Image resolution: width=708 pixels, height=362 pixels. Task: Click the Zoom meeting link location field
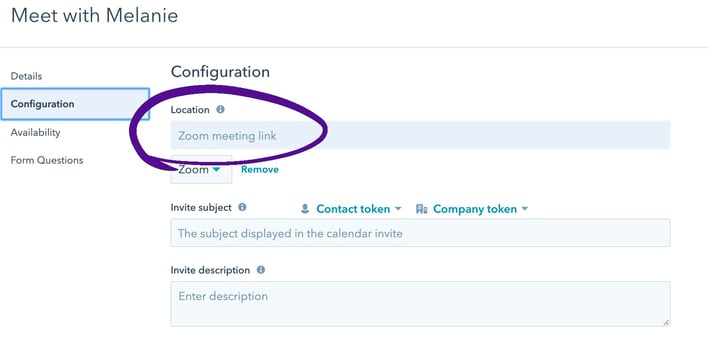420,135
